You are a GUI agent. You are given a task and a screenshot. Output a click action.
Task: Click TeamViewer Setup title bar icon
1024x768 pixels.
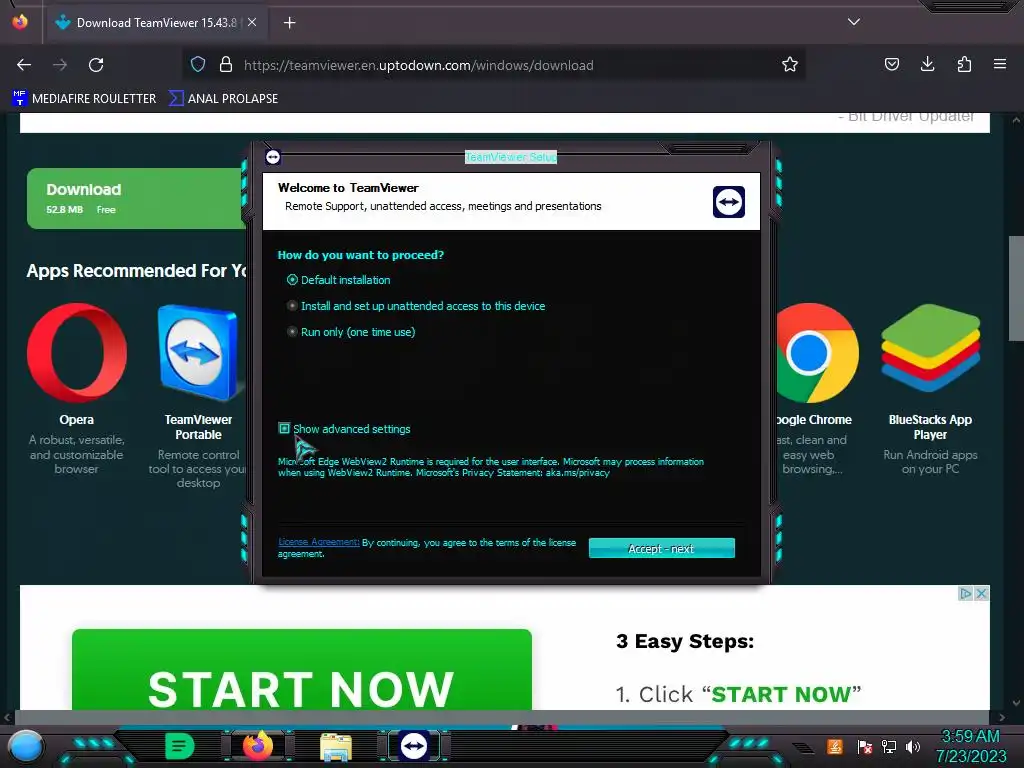click(x=273, y=157)
